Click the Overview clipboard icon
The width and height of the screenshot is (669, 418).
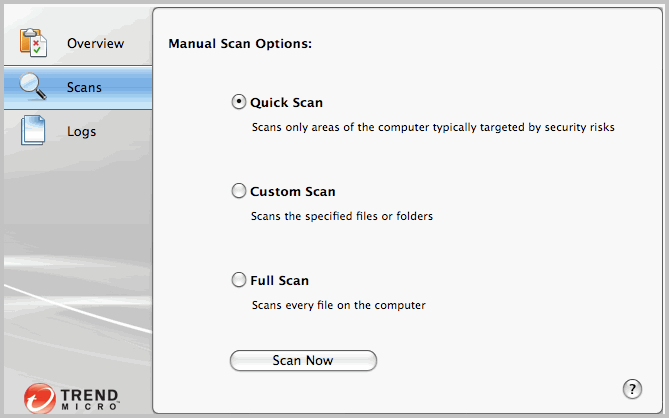34,44
